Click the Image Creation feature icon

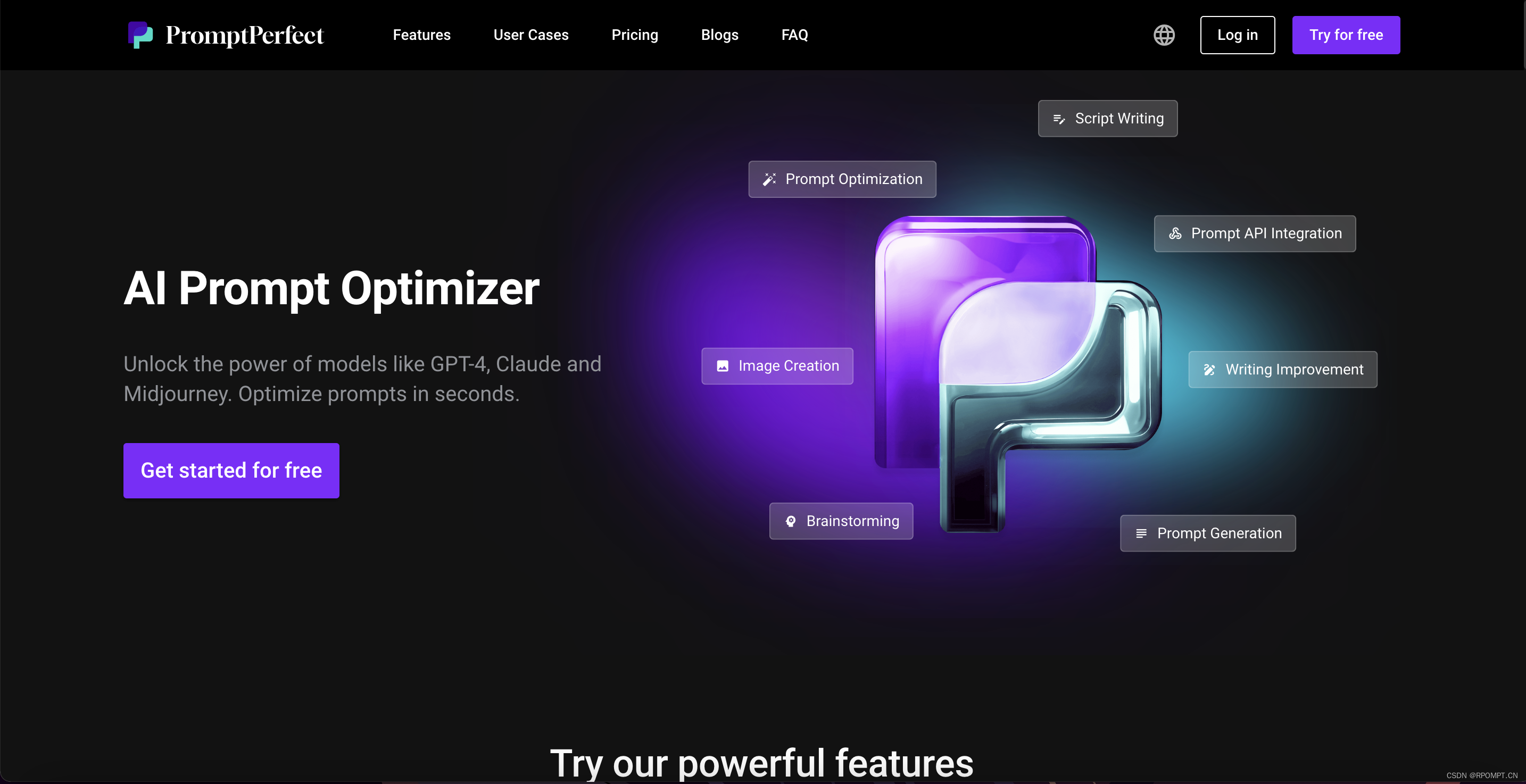click(722, 365)
